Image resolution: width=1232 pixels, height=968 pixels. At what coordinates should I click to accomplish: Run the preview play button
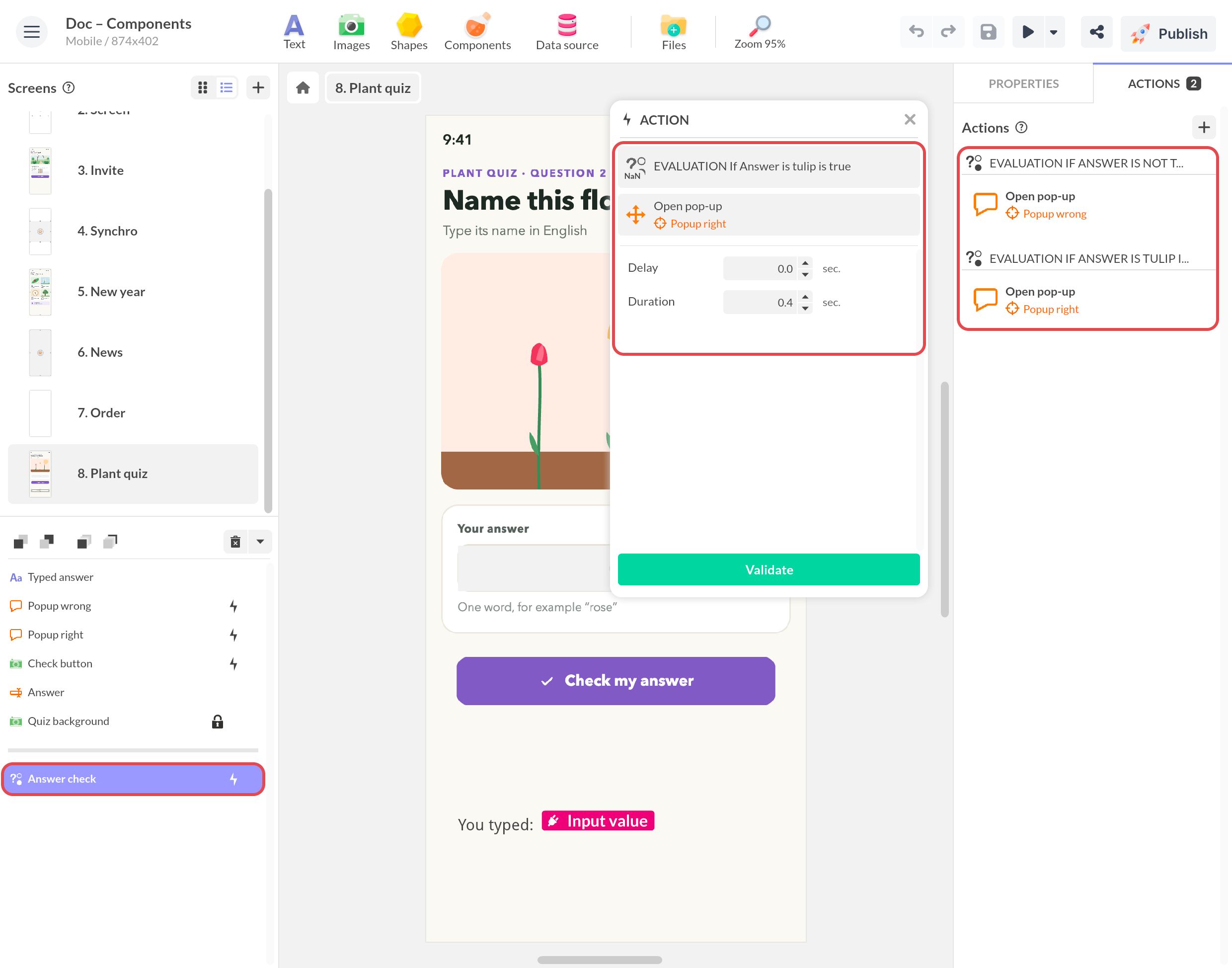tap(1027, 32)
